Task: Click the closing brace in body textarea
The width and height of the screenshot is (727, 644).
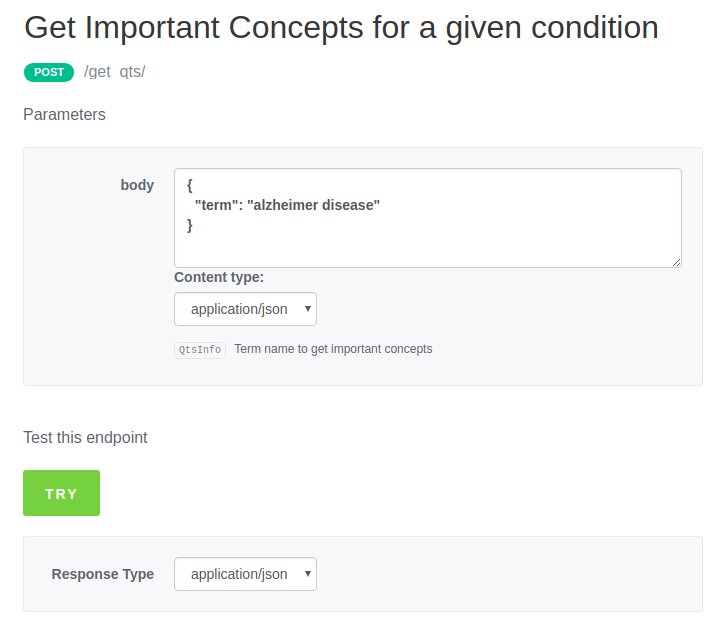Action: click(x=190, y=225)
